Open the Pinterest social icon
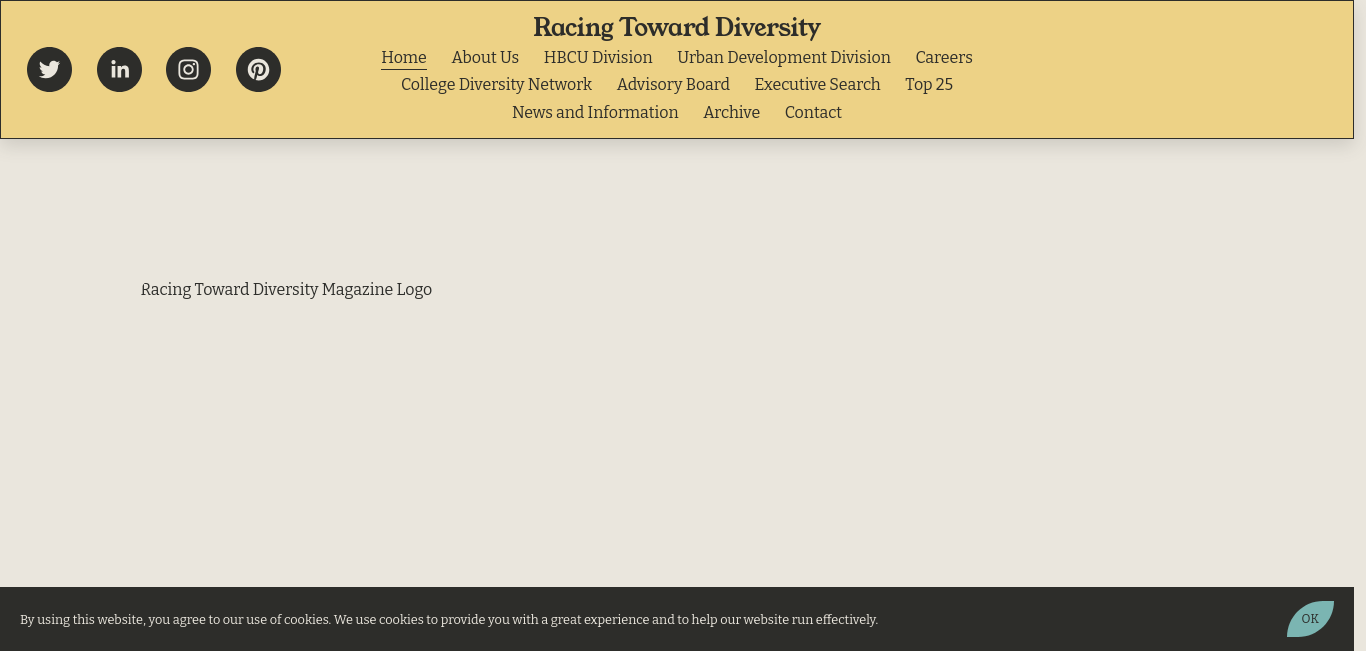 pos(258,69)
